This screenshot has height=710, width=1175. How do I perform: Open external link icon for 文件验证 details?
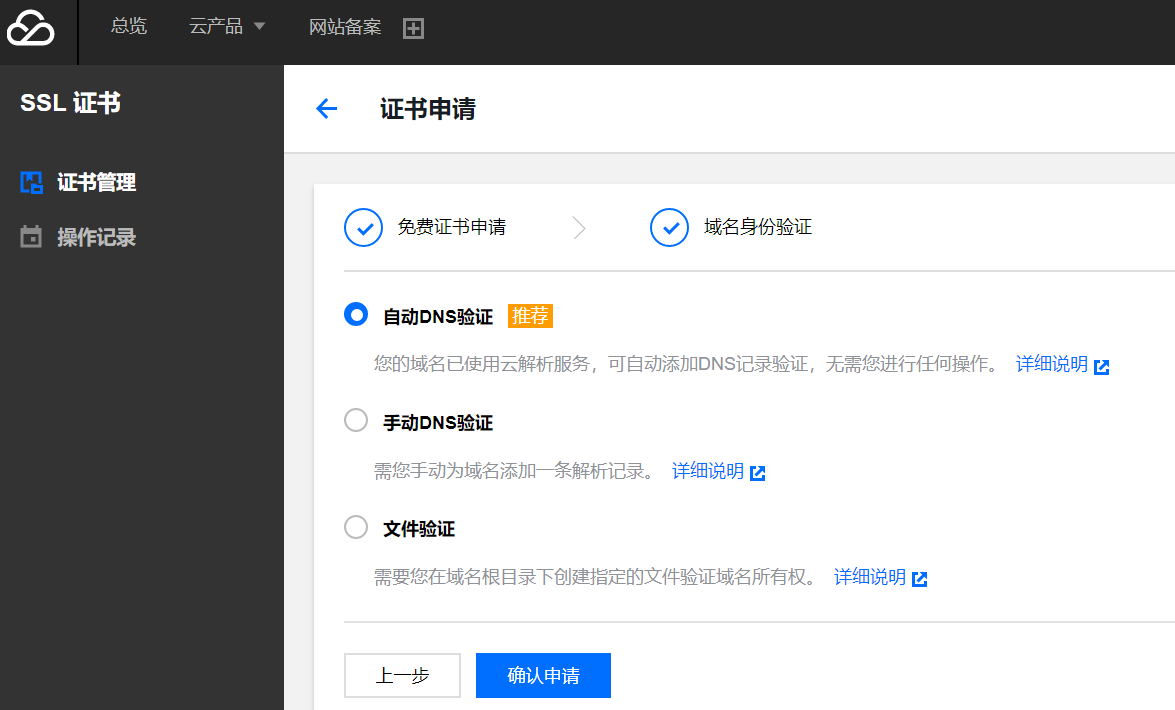pos(919,579)
